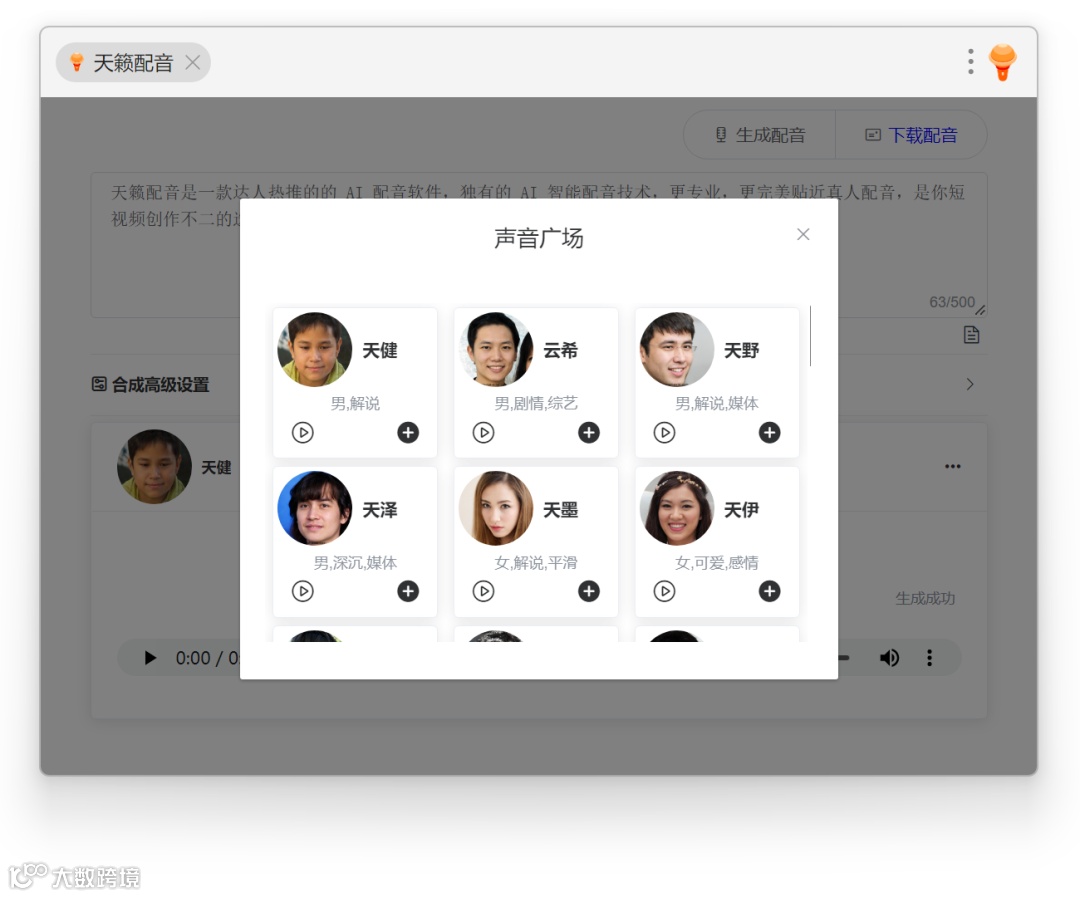1080x897 pixels.
Task: Click the 男,解说,媒体 tag text
Action: click(x=717, y=403)
